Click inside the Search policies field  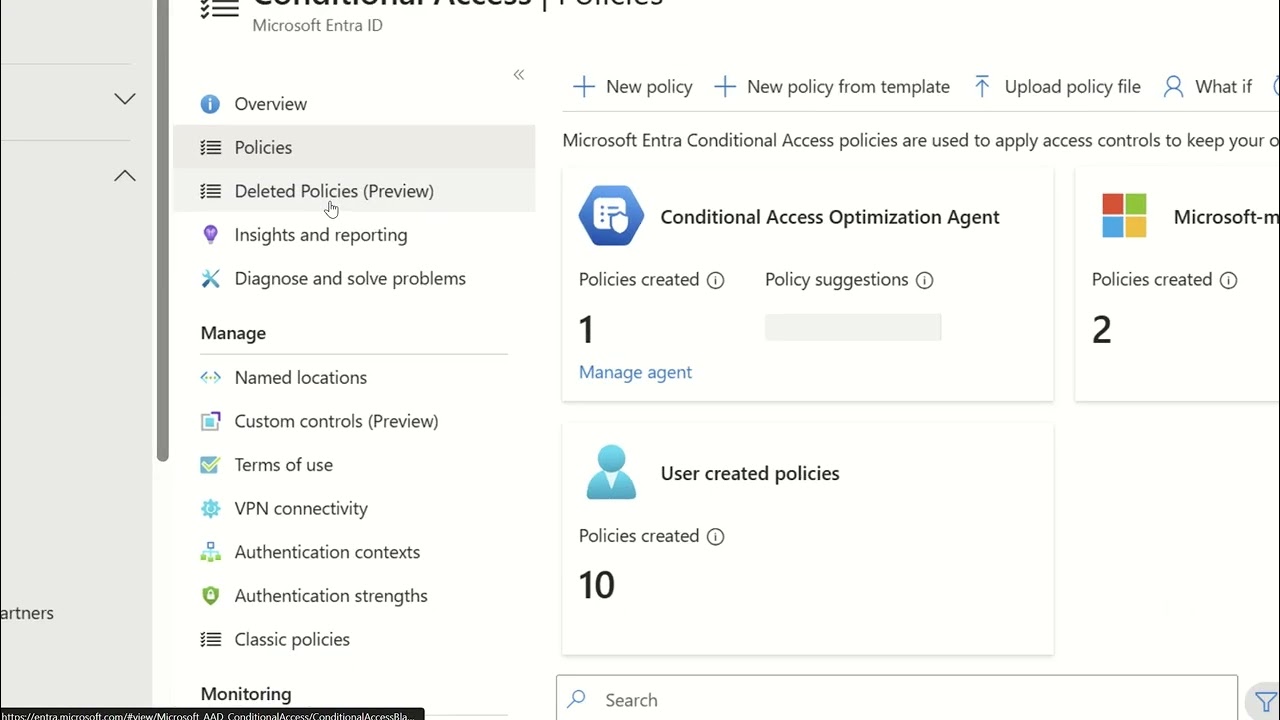[897, 699]
